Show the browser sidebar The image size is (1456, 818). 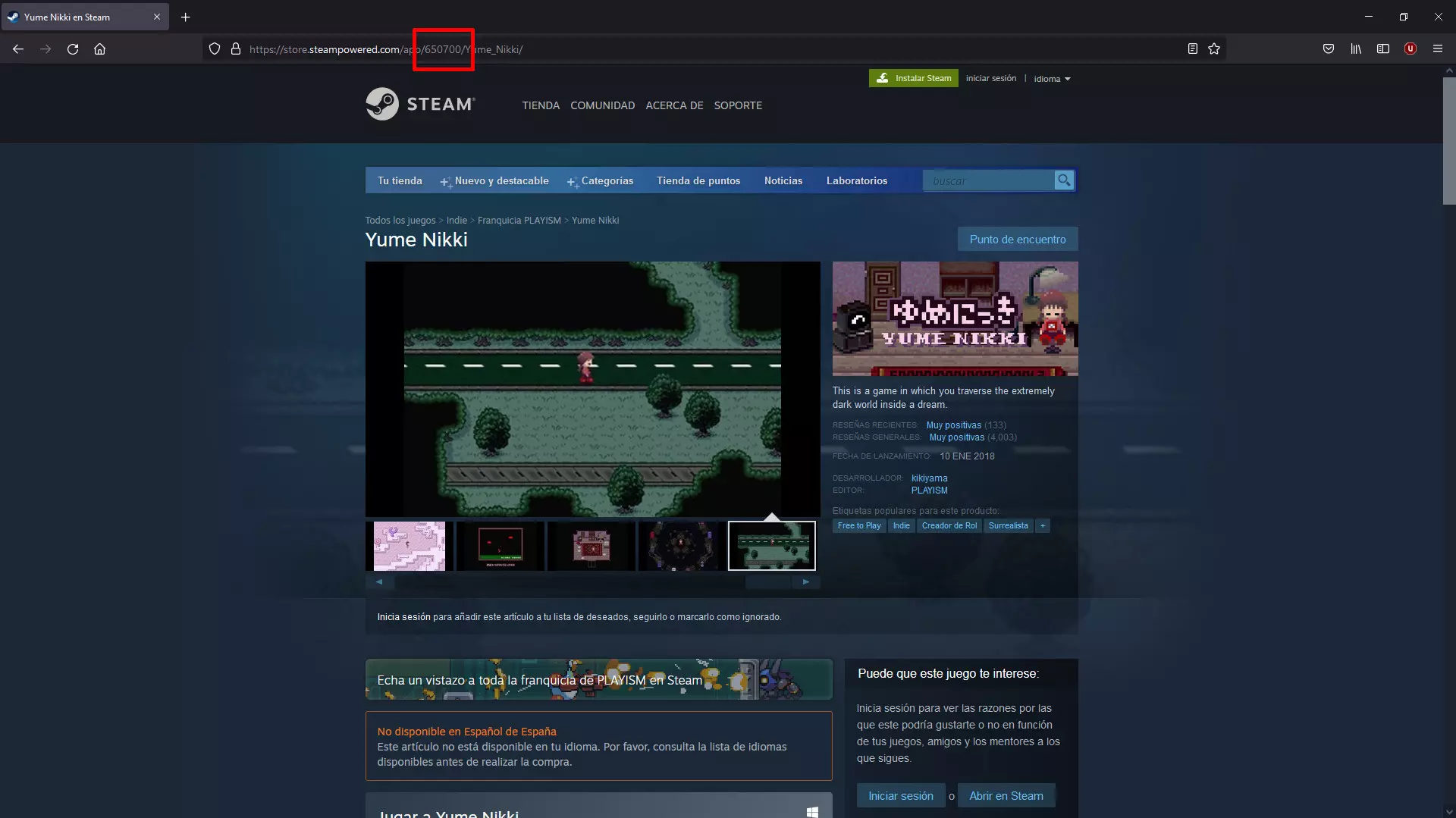click(x=1383, y=49)
